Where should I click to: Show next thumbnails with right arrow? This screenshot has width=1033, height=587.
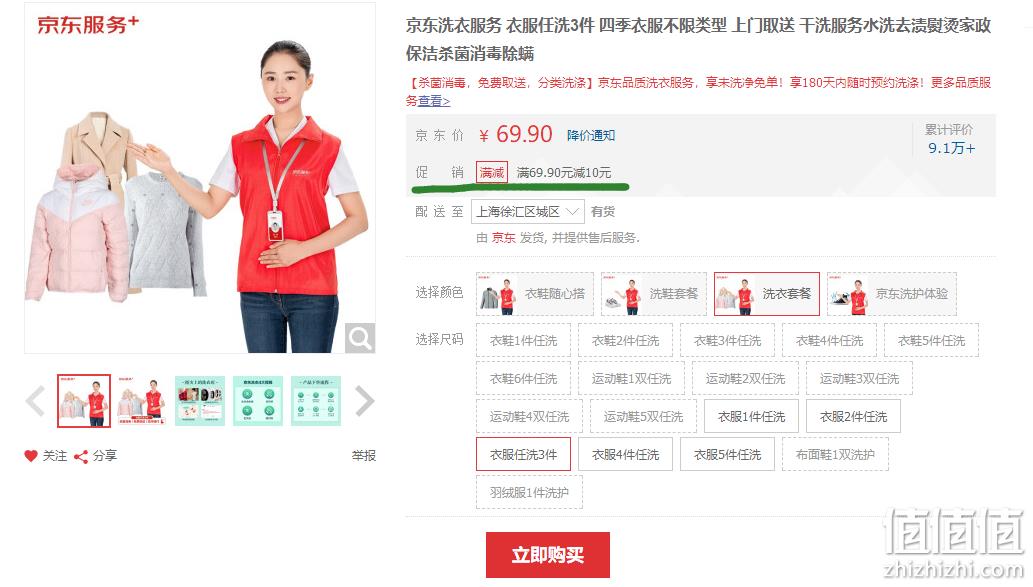[x=364, y=401]
